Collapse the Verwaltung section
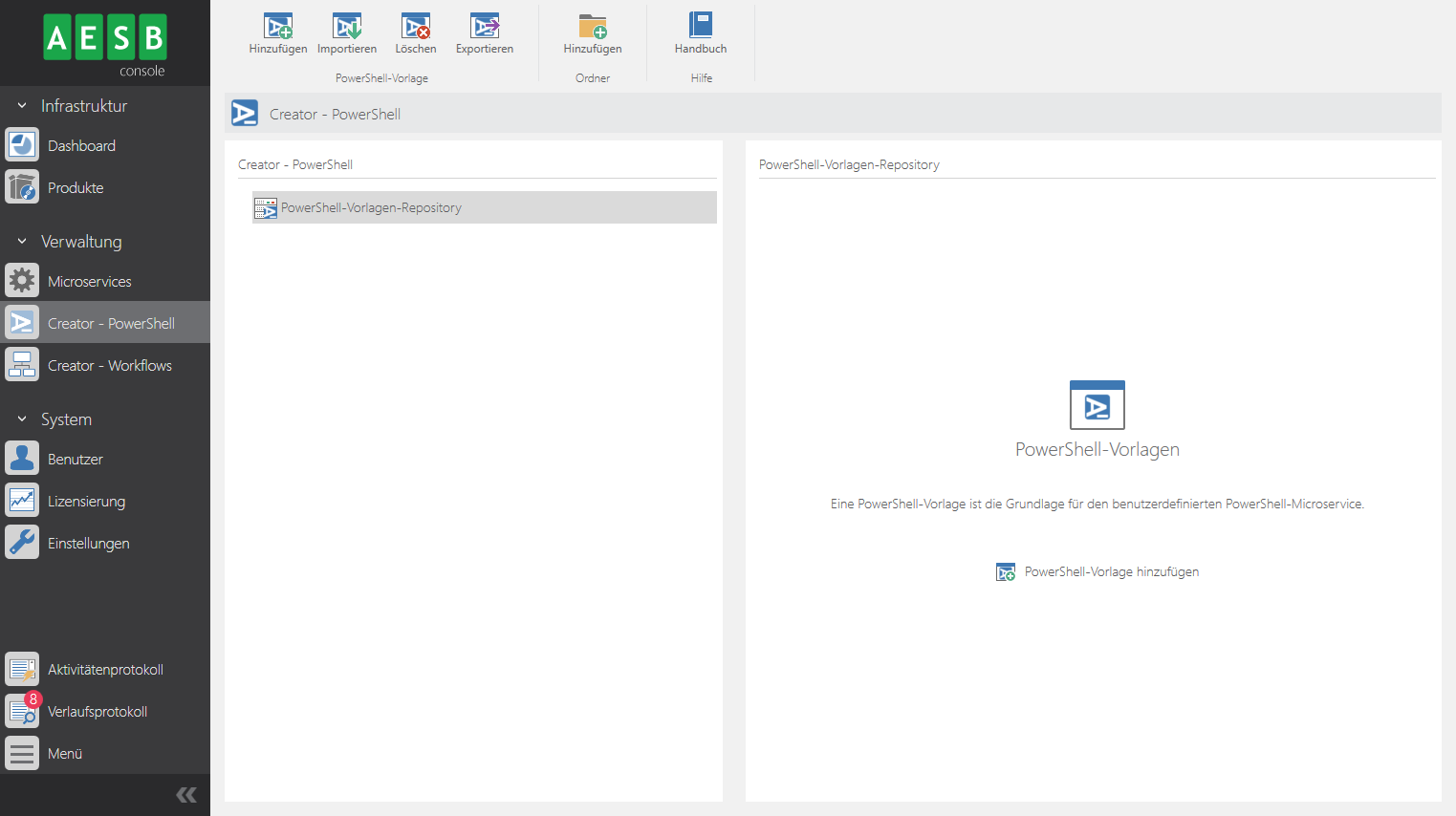The height and width of the screenshot is (816, 1456). pyautogui.click(x=22, y=242)
